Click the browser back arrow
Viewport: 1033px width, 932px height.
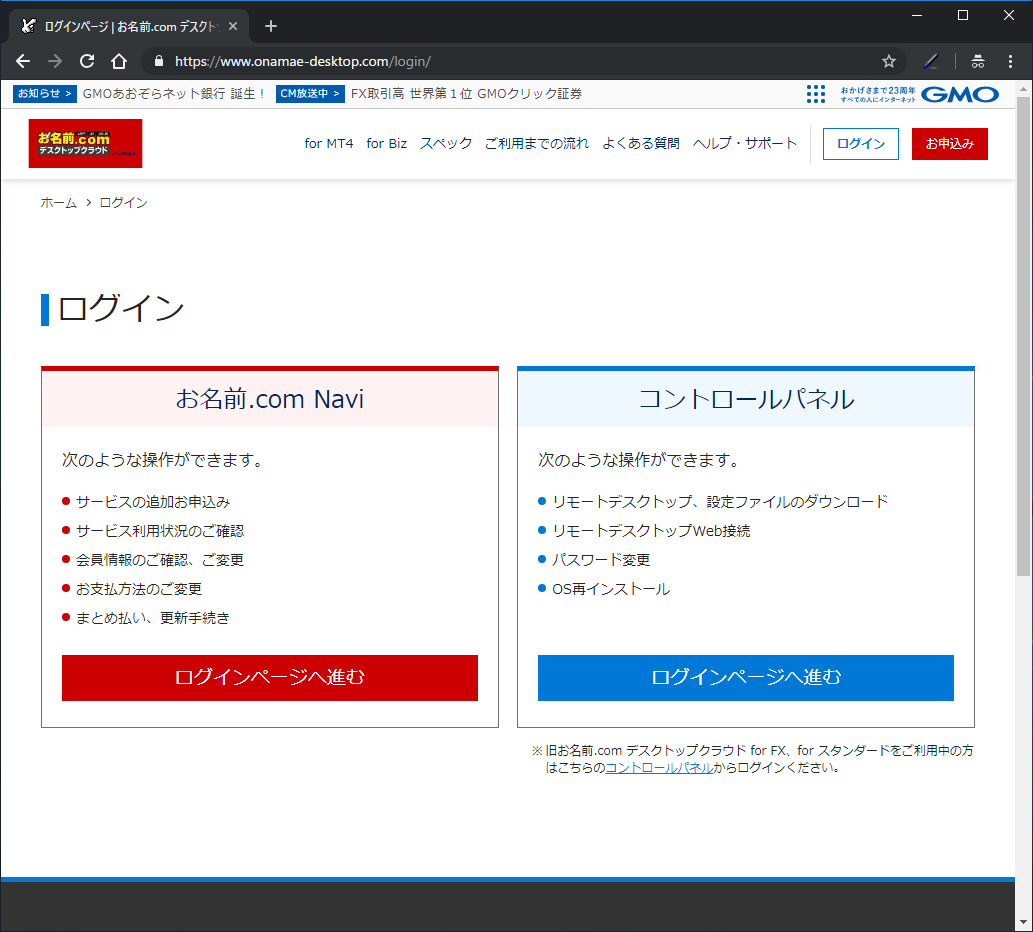[x=23, y=61]
